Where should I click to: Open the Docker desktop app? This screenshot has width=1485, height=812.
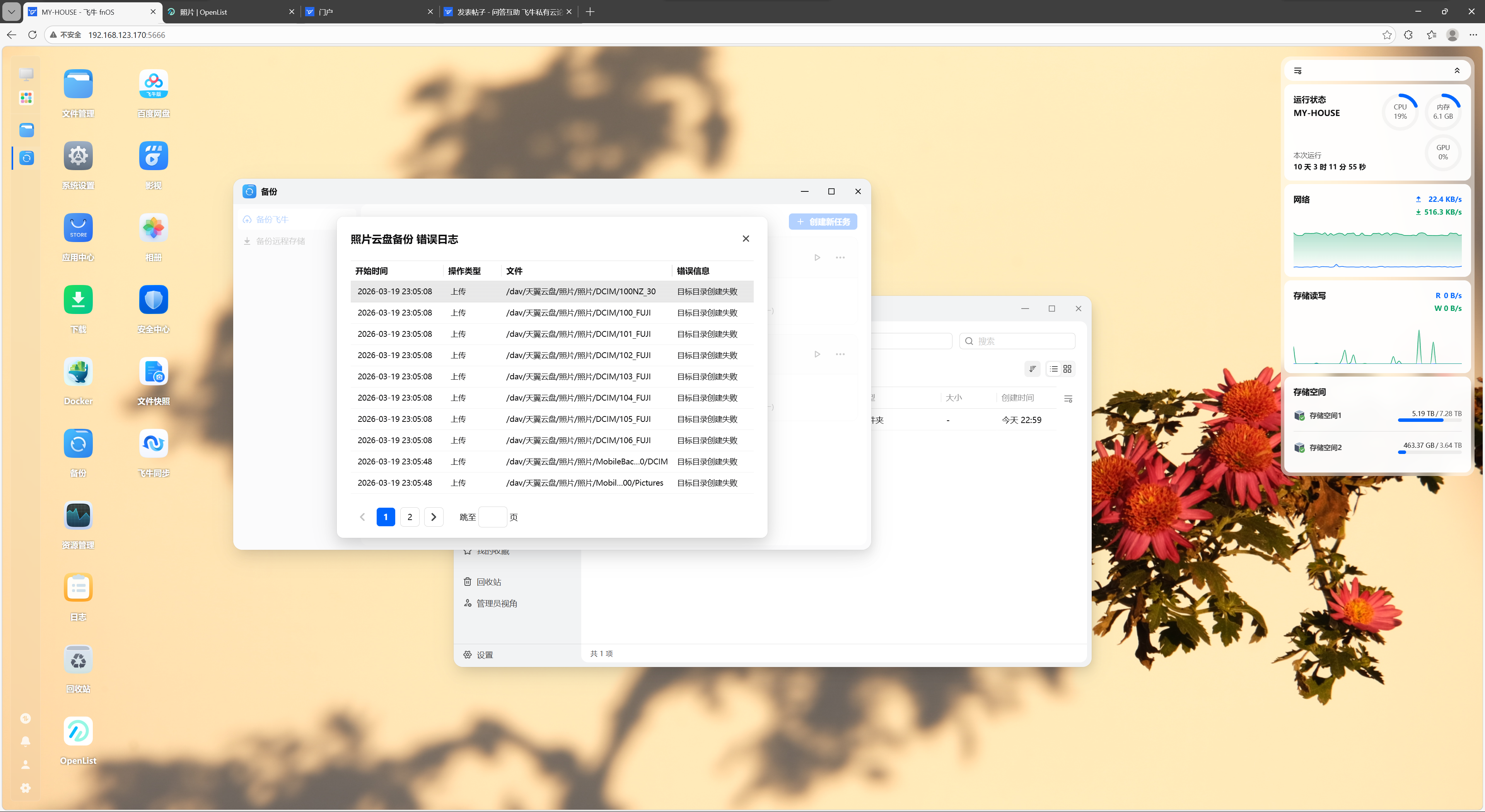tap(78, 372)
